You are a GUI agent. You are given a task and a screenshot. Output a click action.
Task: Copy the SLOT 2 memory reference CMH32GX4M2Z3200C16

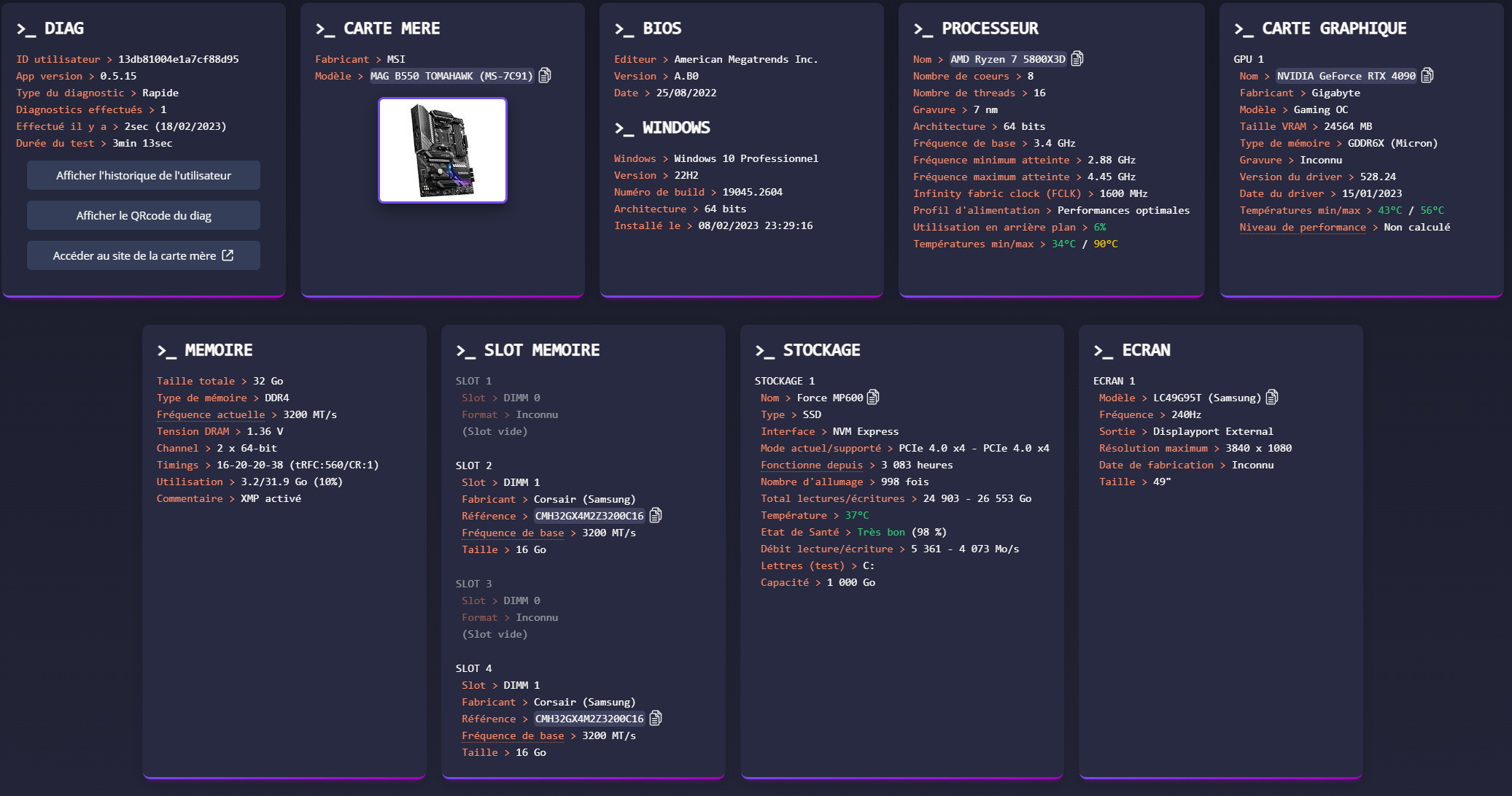(x=656, y=515)
